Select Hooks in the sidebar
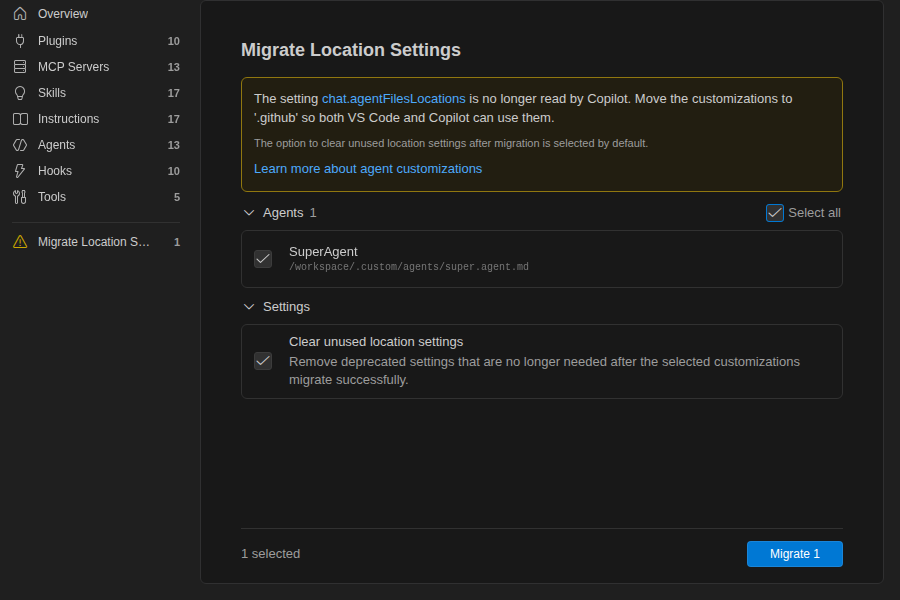Viewport: 900px width, 600px height. (96, 171)
